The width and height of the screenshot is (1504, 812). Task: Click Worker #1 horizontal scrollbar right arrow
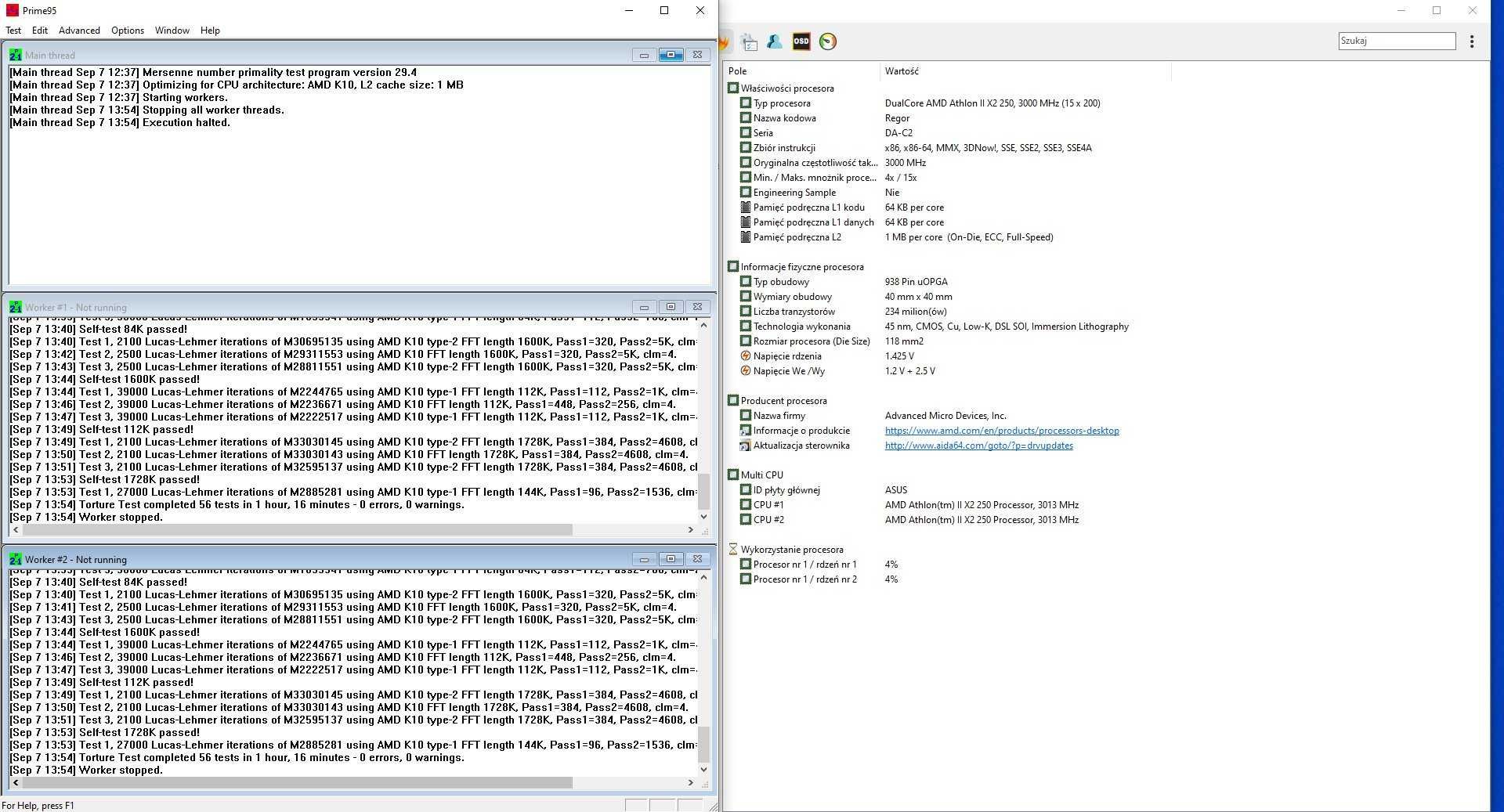pos(690,530)
